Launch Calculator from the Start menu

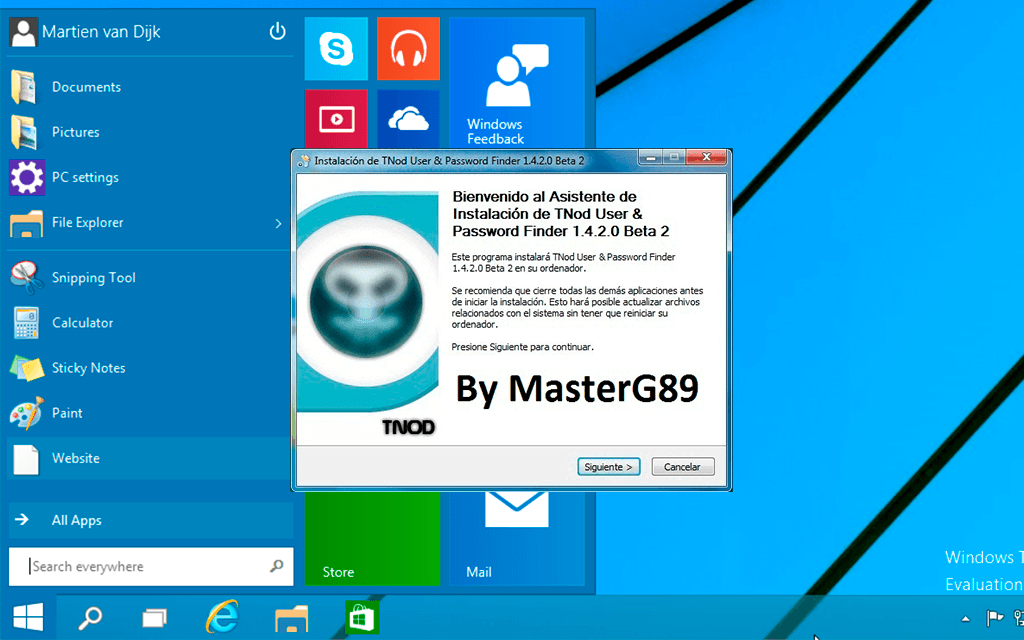click(x=149, y=323)
